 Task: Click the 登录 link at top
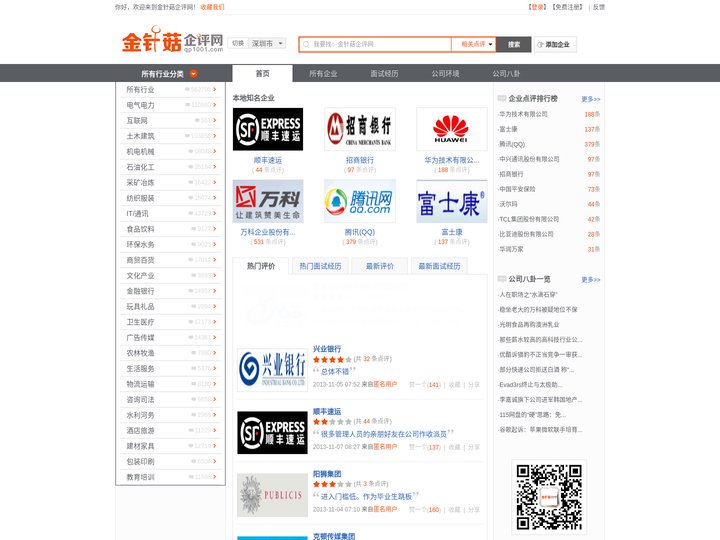[537, 7]
